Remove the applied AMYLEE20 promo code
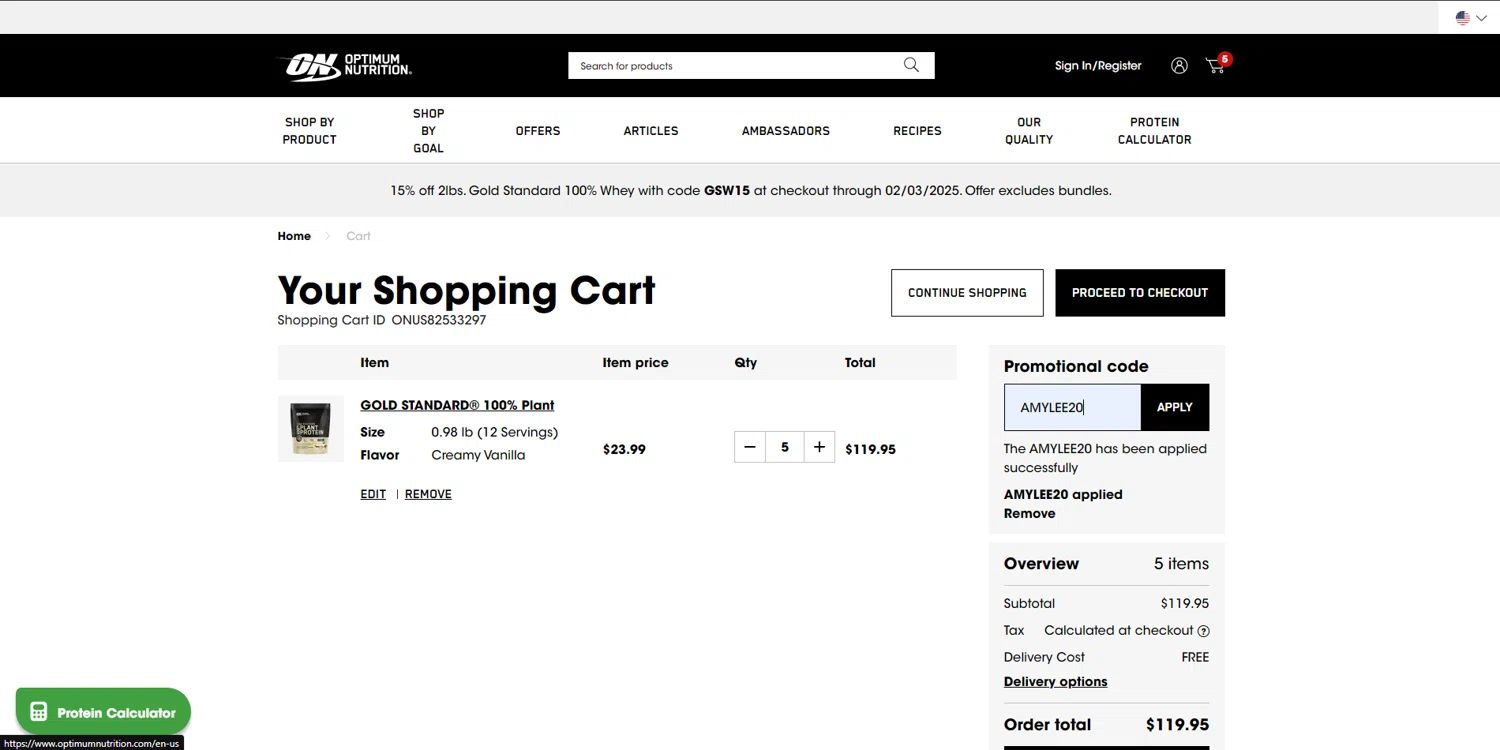This screenshot has width=1500, height=750. pyautogui.click(x=1029, y=513)
